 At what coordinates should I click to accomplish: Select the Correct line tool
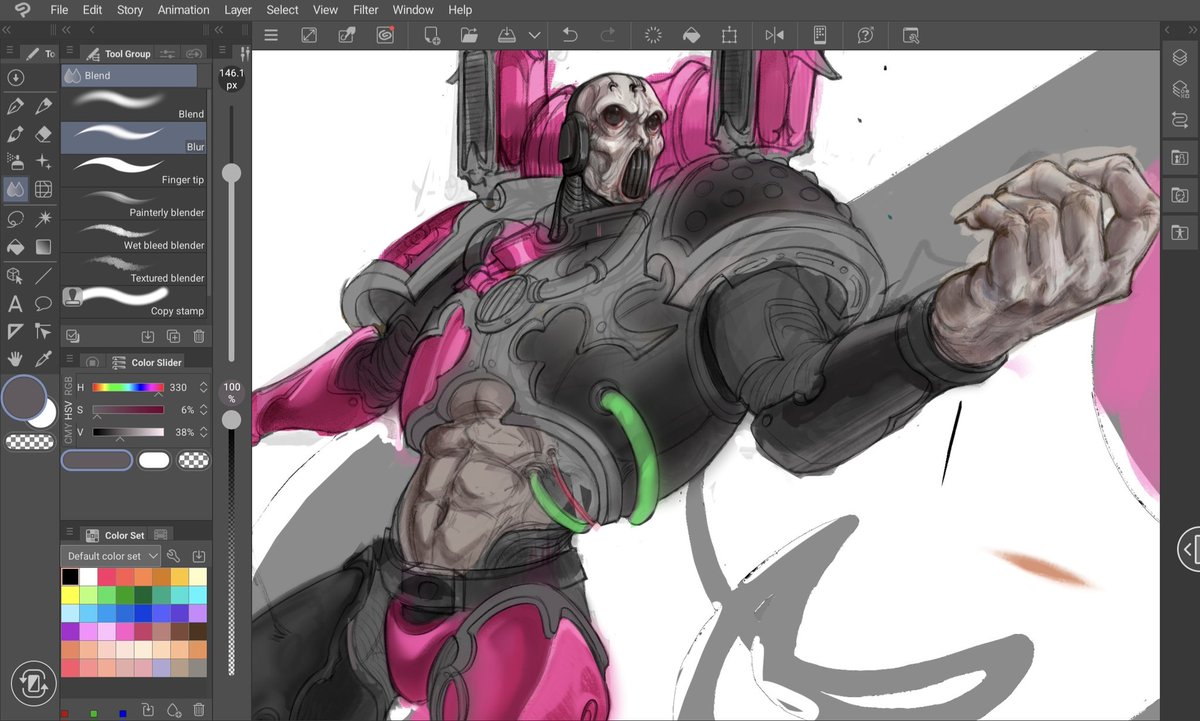click(x=43, y=331)
